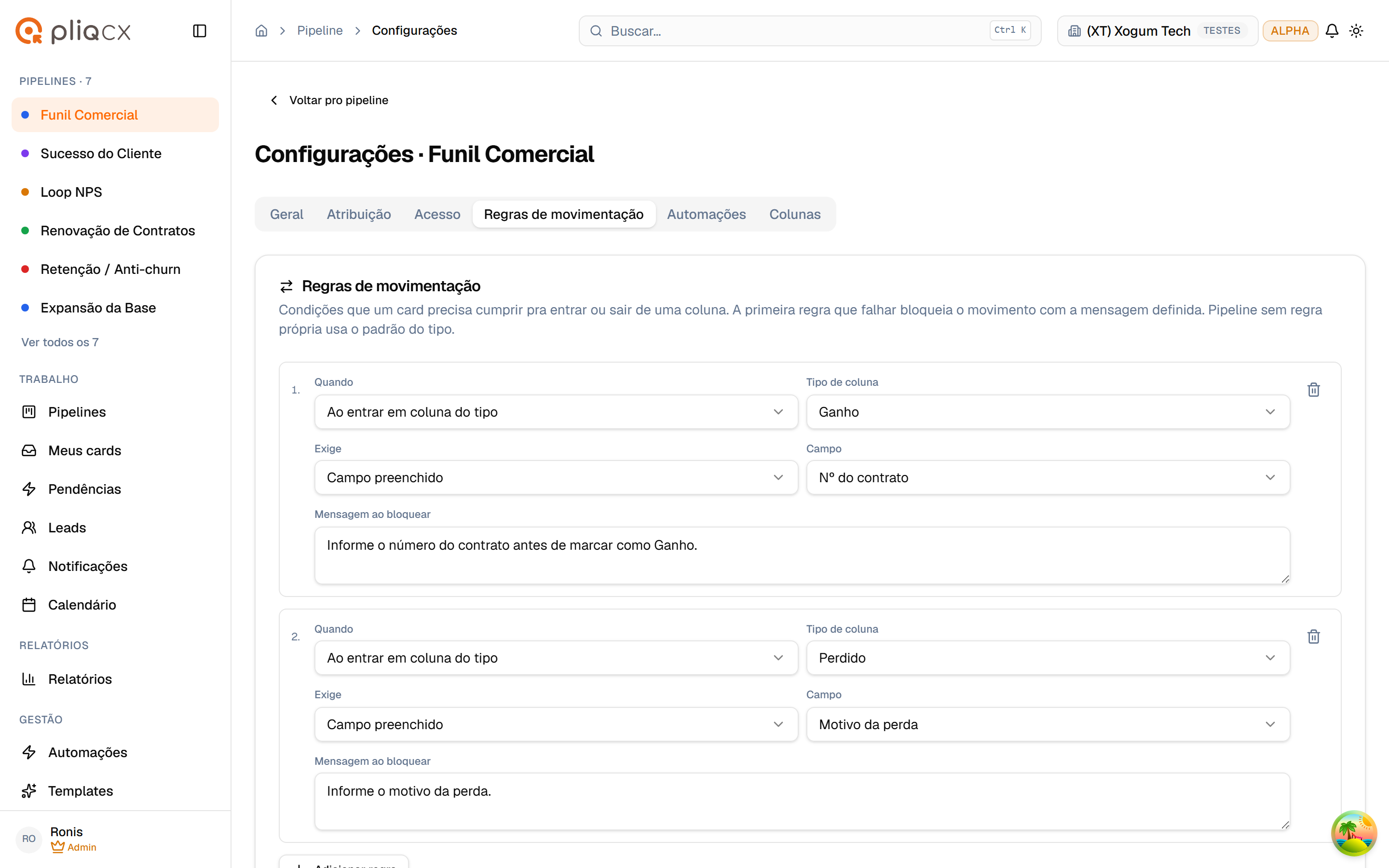Click the Ganho block message textarea
The width and height of the screenshot is (1389, 868).
802,555
